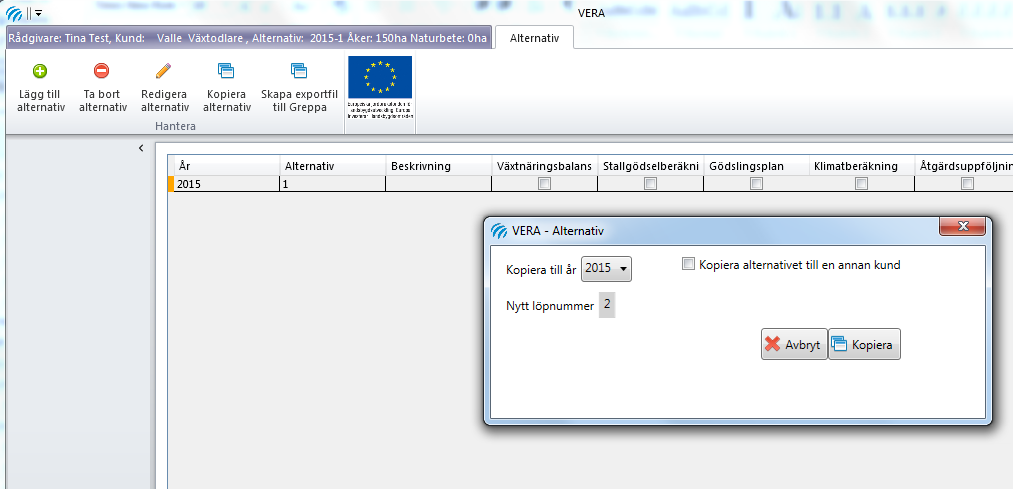The width and height of the screenshot is (1013, 489).
Task: Enable Kopiera alternativet till en annan kund
Action: pyautogui.click(x=688, y=264)
